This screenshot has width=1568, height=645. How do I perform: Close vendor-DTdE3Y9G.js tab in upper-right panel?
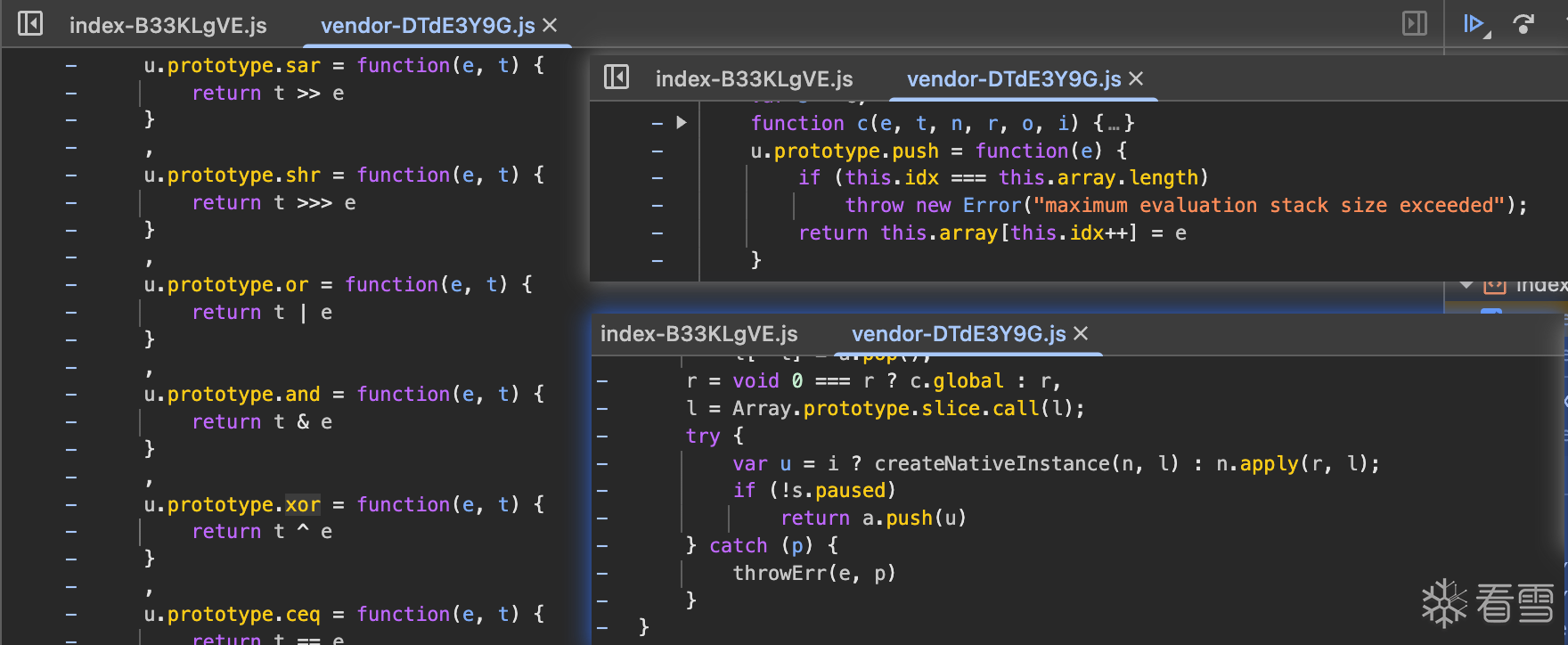pyautogui.click(x=1136, y=79)
